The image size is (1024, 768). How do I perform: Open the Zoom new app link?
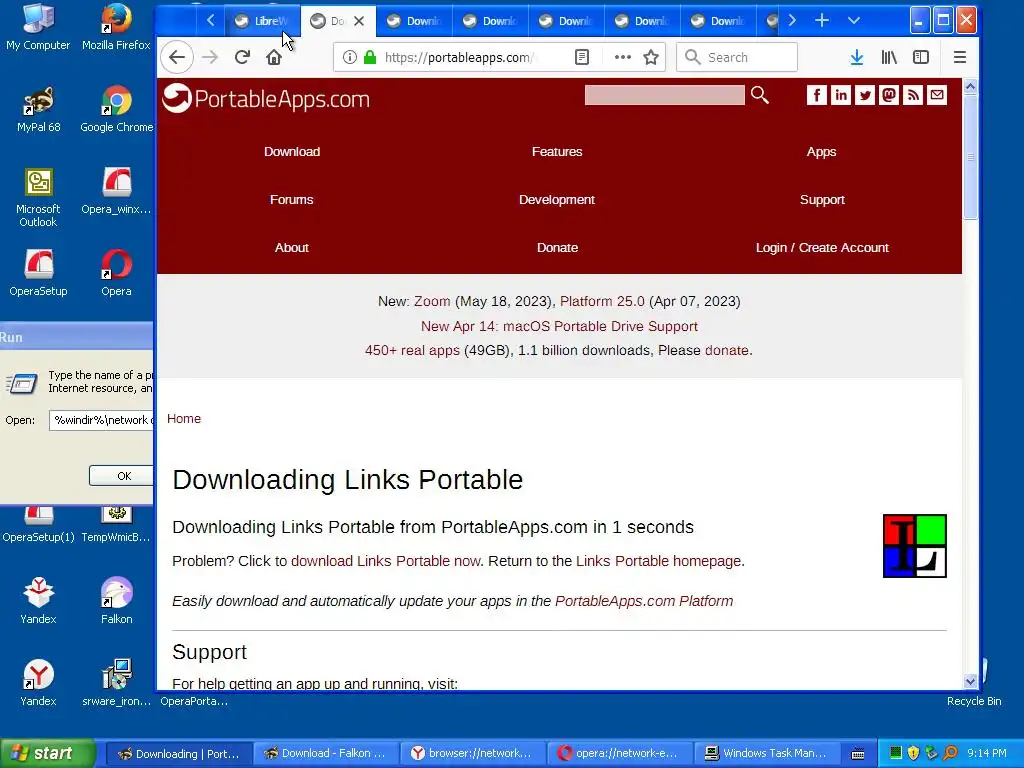tap(432, 301)
